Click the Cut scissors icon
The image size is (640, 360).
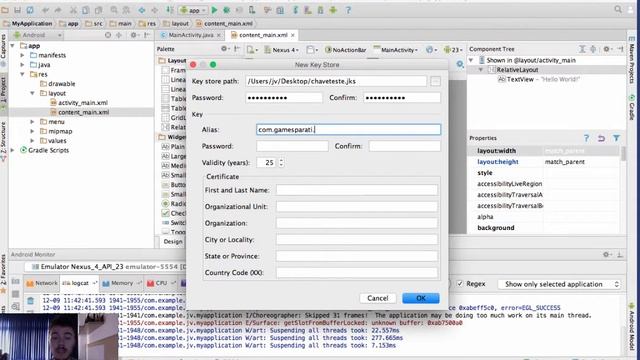click(73, 10)
